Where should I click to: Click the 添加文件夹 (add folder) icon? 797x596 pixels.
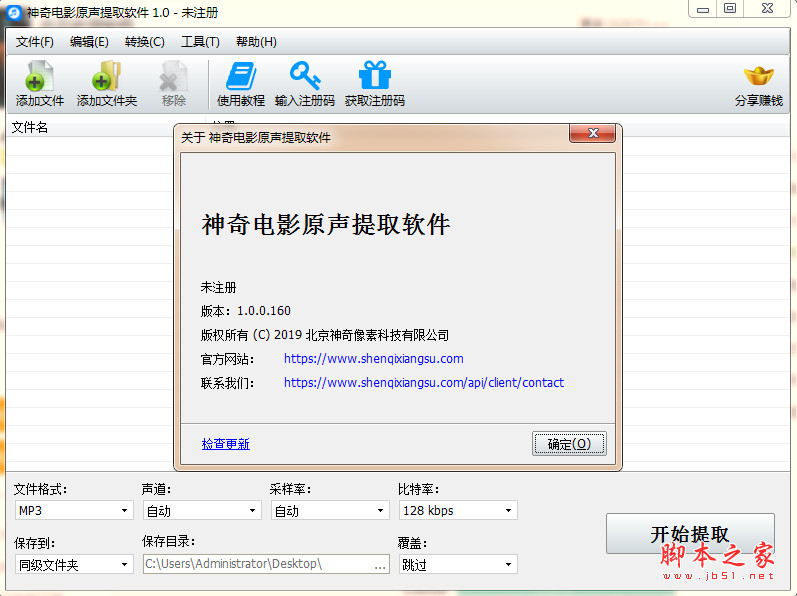click(107, 76)
